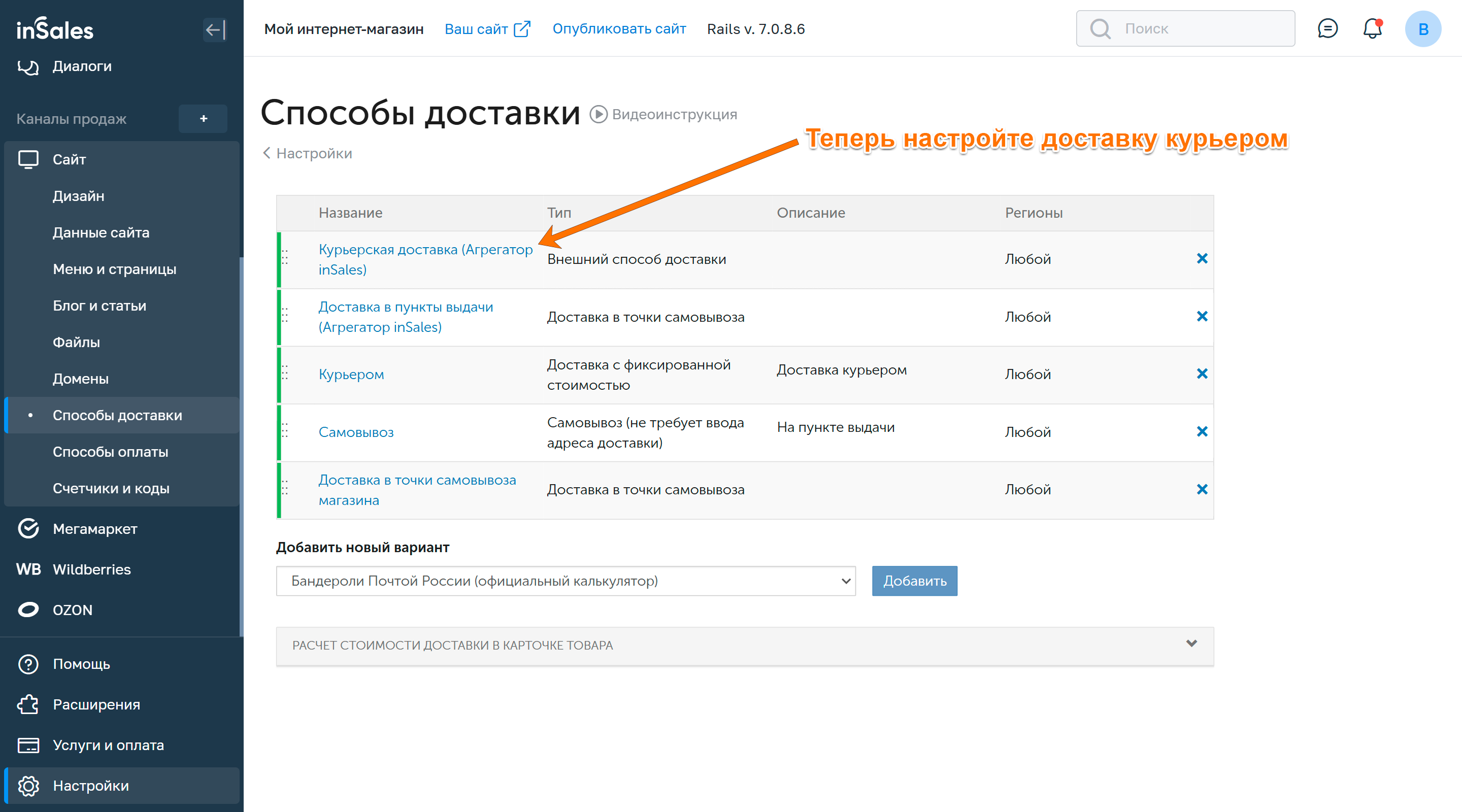Image resolution: width=1462 pixels, height=812 pixels.
Task: Click the Добавить button
Action: 914,581
